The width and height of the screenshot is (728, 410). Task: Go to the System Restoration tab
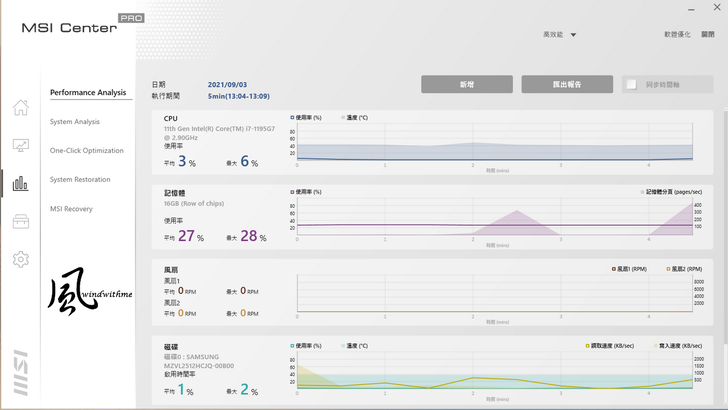[x=80, y=180]
